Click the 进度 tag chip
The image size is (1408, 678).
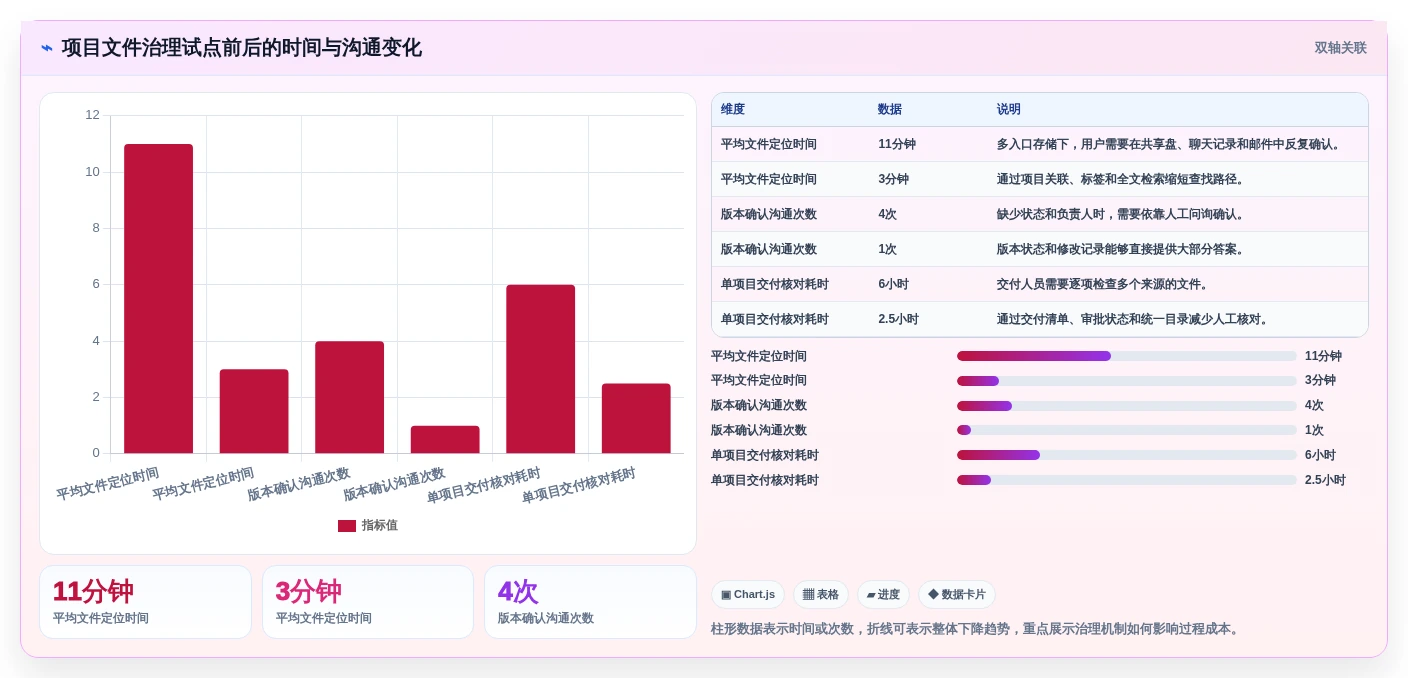click(x=883, y=595)
